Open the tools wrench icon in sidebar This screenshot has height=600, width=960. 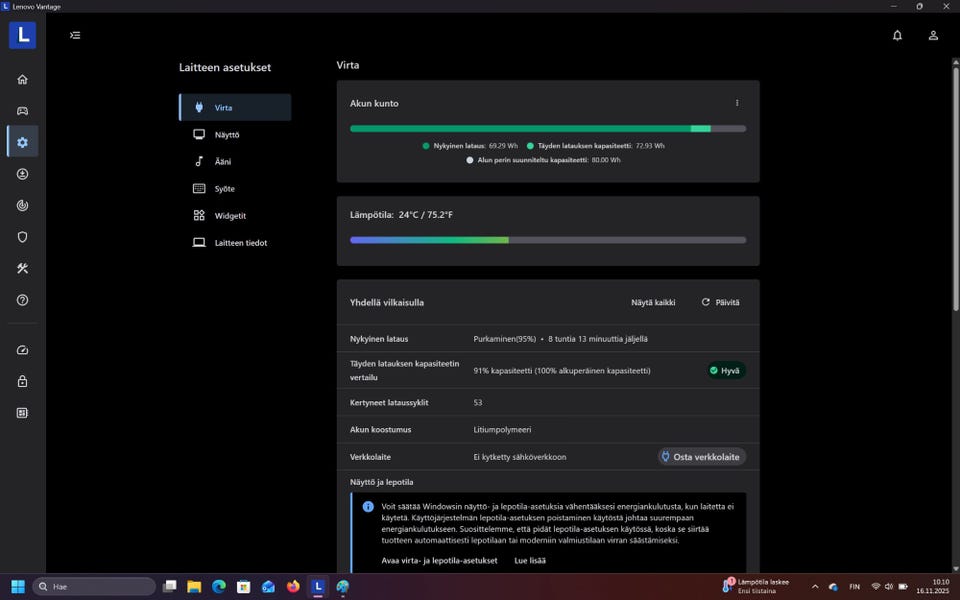click(22, 268)
